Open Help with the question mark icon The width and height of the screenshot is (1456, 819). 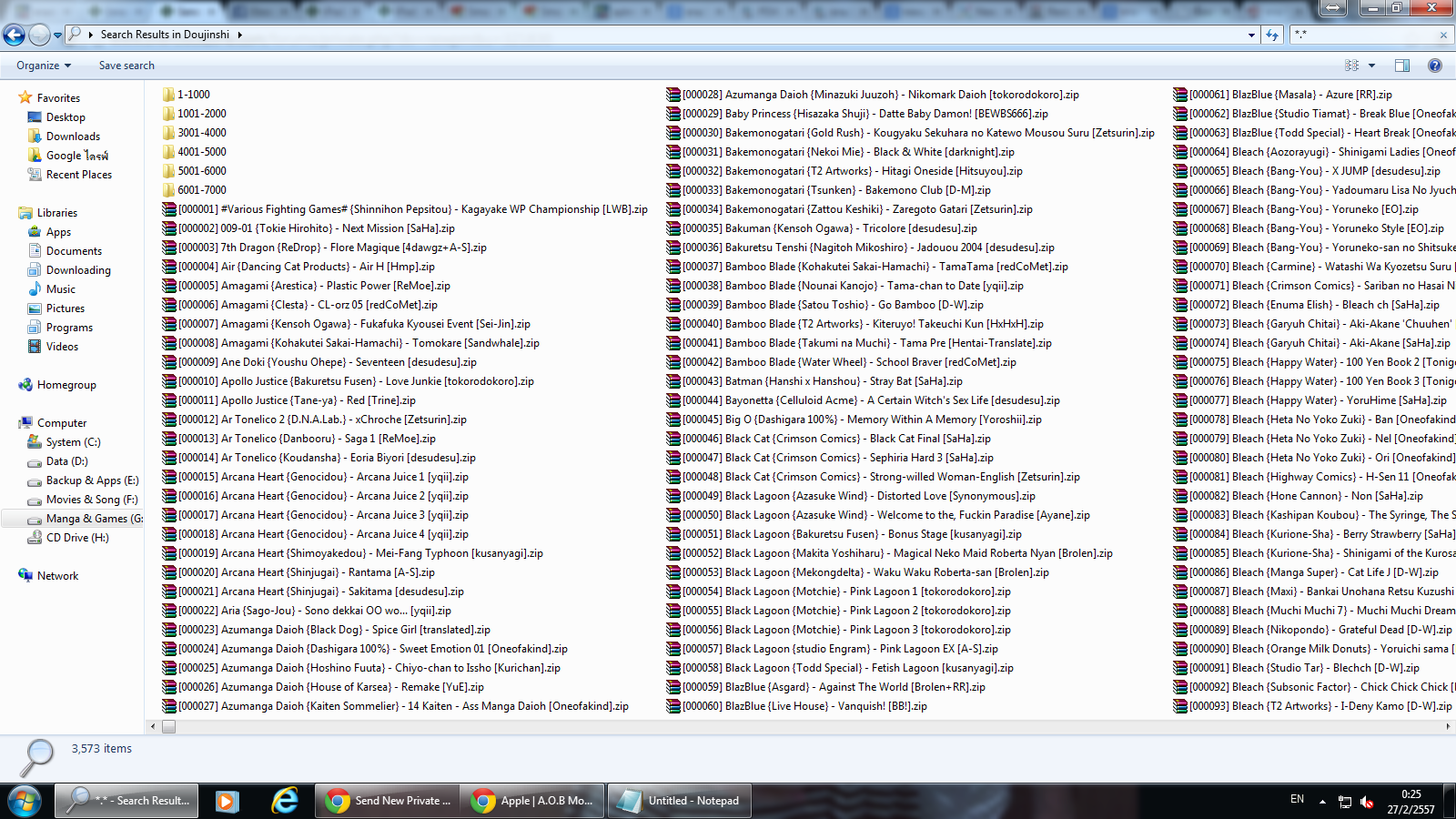click(x=1435, y=66)
